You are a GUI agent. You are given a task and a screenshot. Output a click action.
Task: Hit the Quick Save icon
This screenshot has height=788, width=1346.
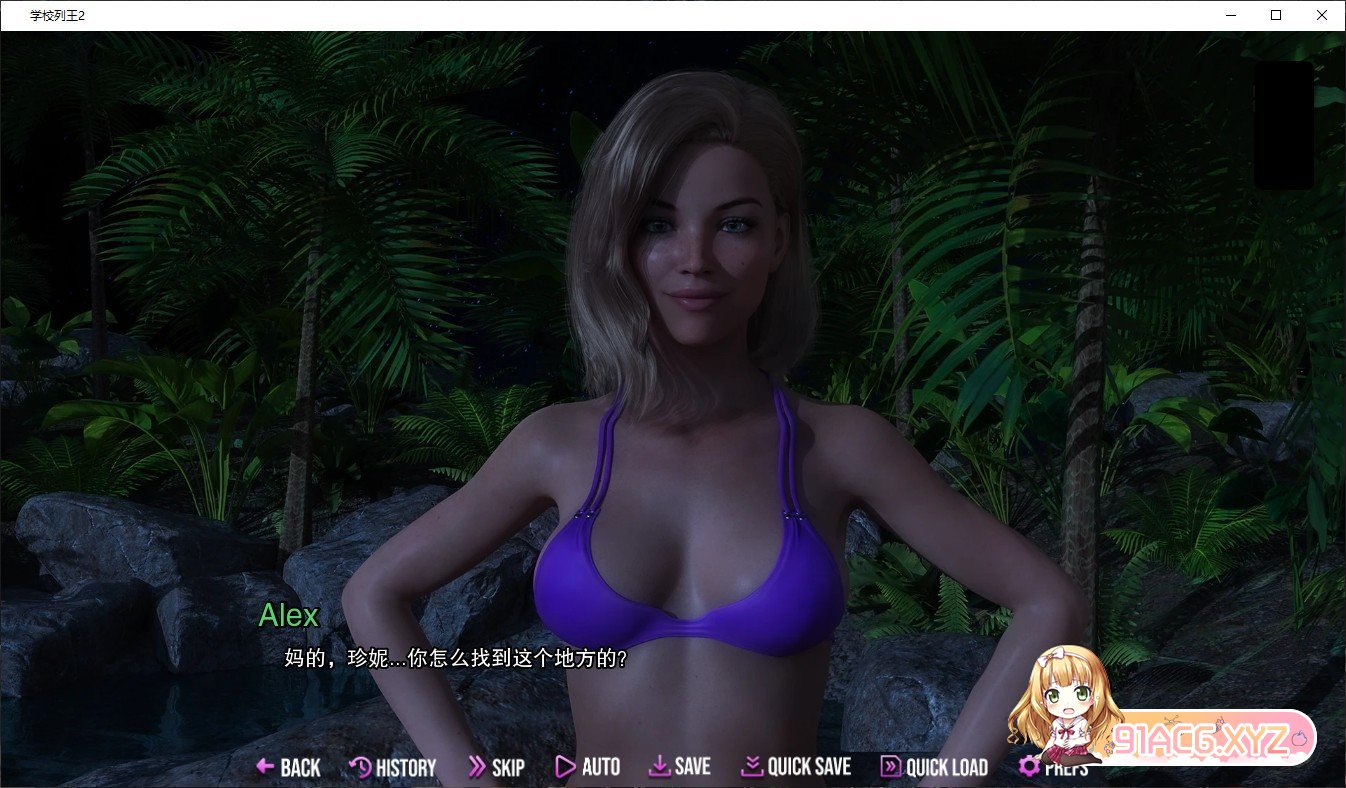click(x=752, y=767)
